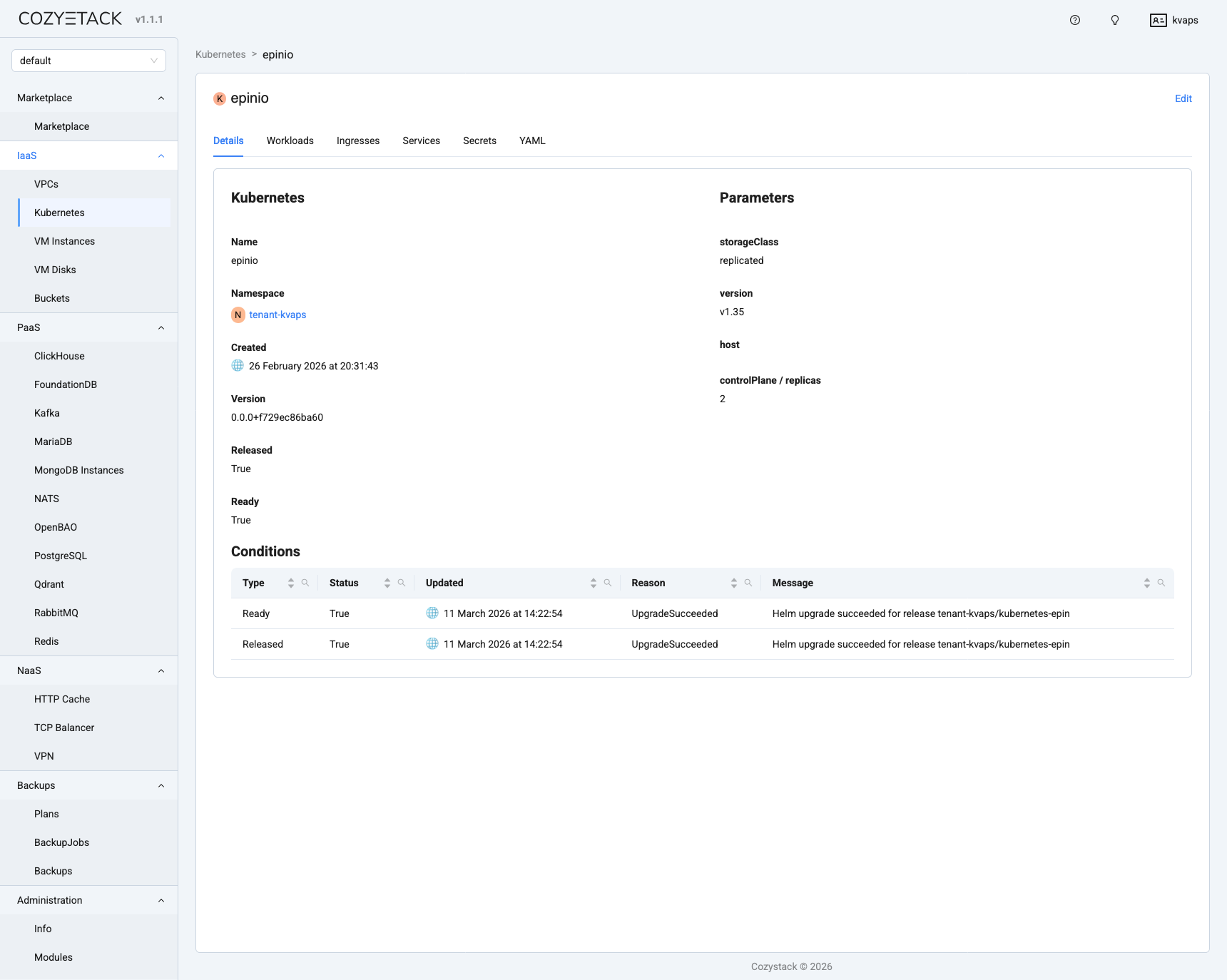Switch to the Workloads tab
The image size is (1227, 980).
[290, 141]
